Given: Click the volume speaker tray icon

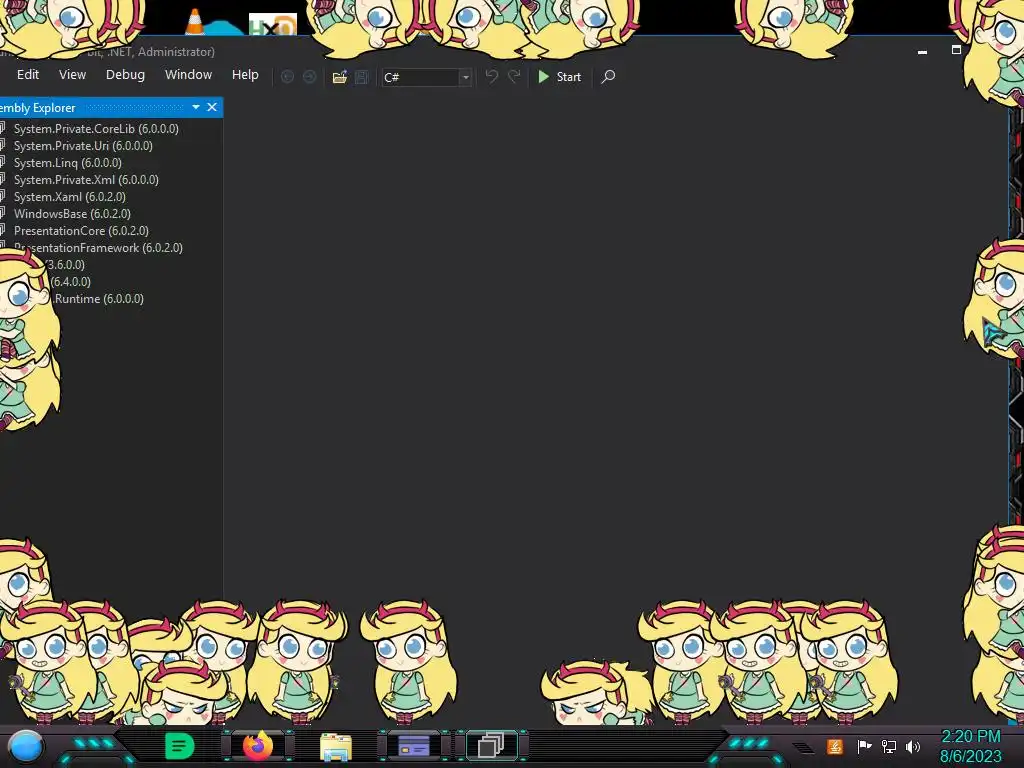Looking at the screenshot, I should coord(913,746).
